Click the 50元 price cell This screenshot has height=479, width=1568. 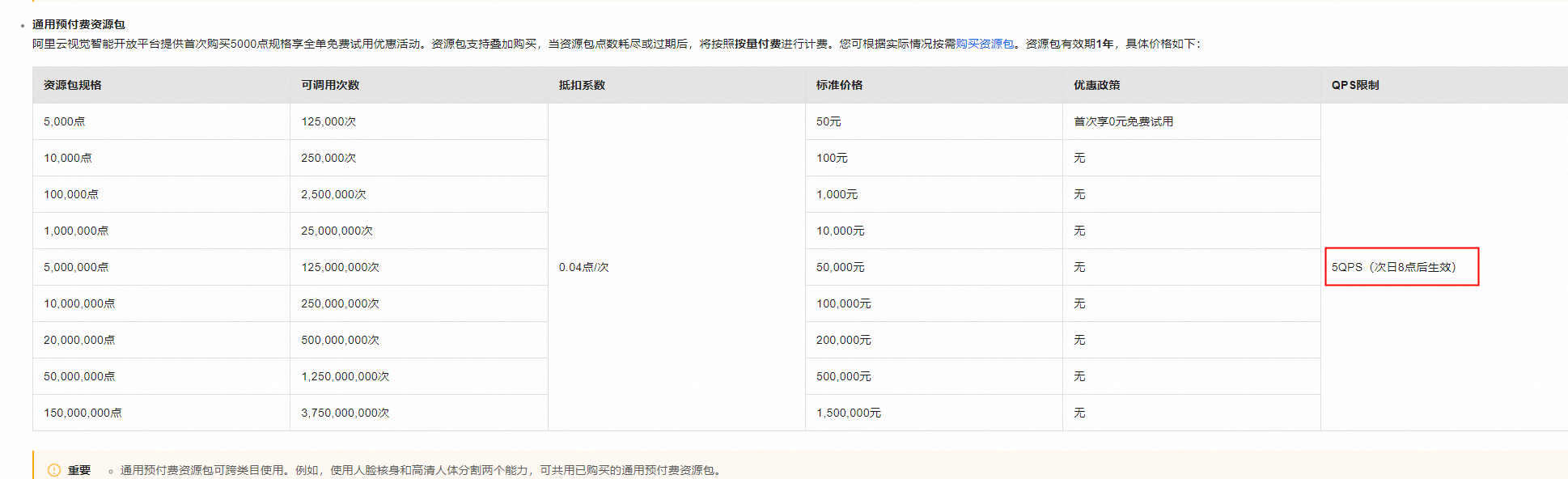tap(934, 121)
